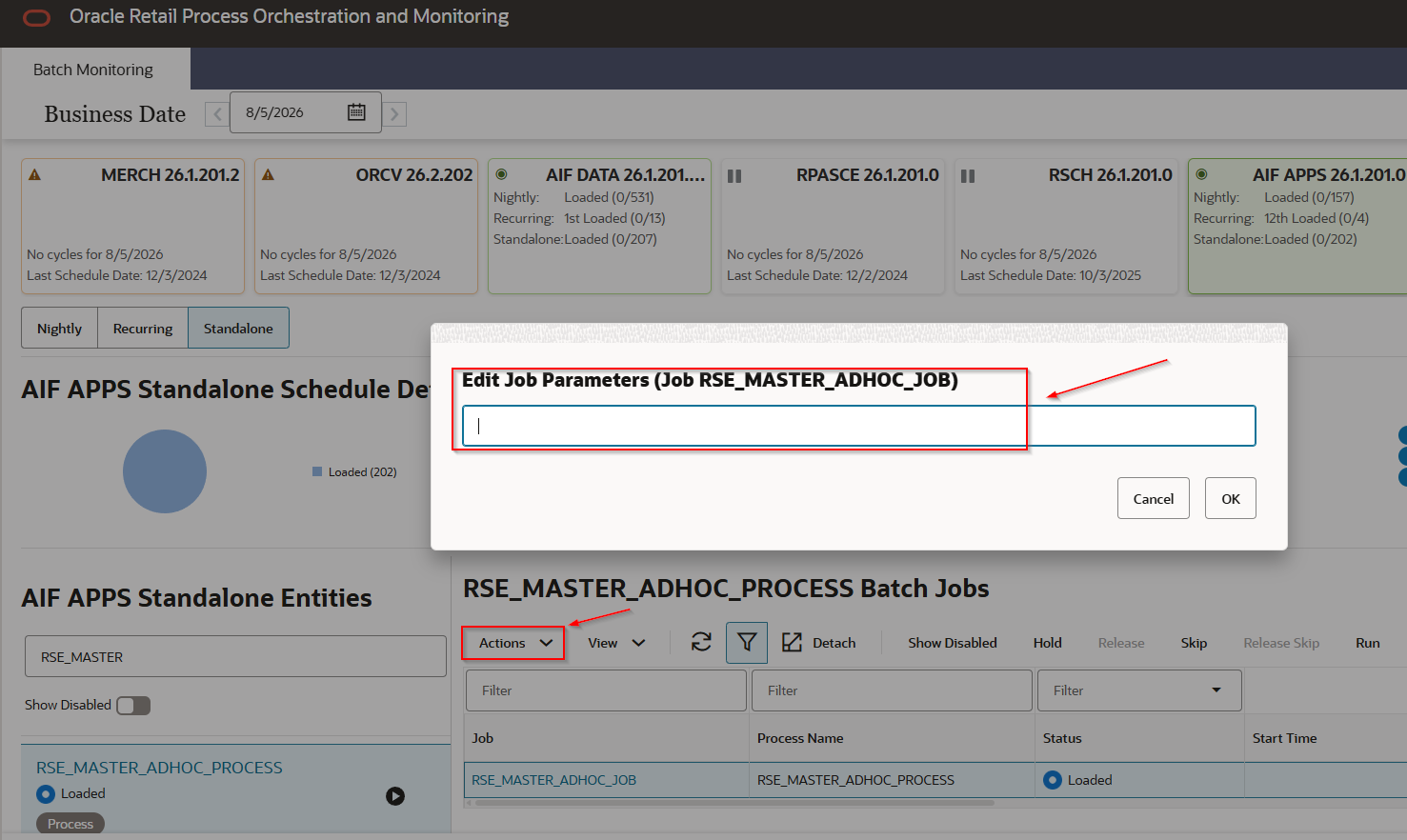1407x840 pixels.
Task: Refresh the batch jobs table
Action: (701, 643)
